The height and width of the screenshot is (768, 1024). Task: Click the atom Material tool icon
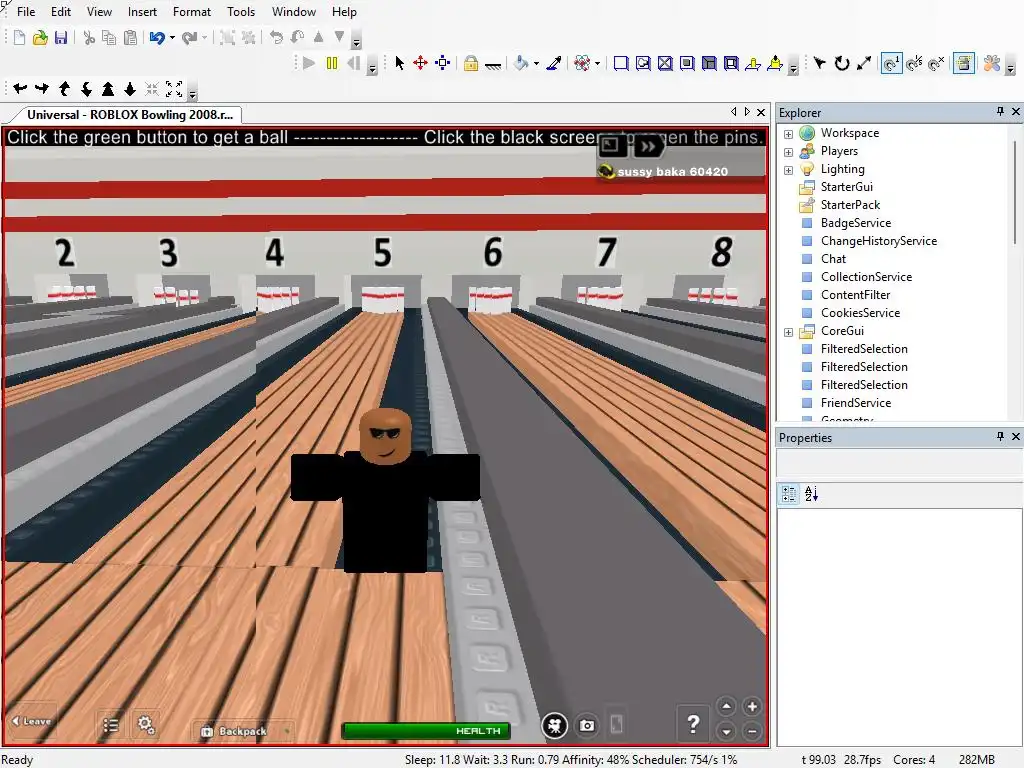point(582,63)
